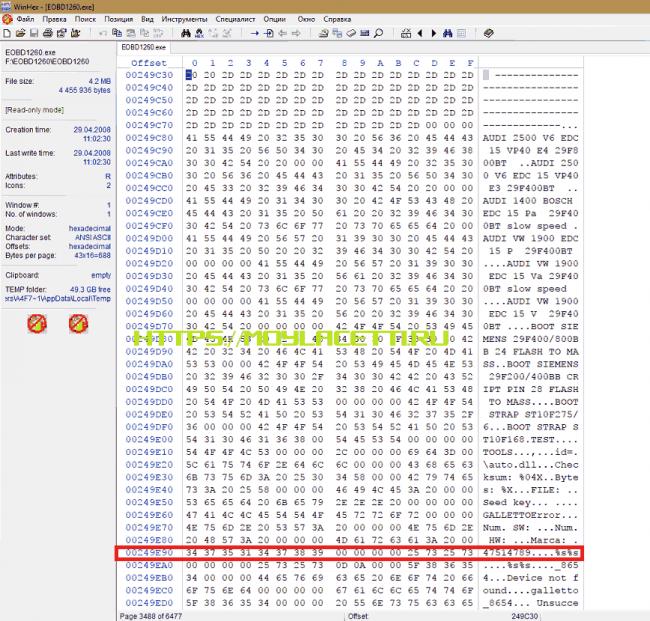
Task: Click offset label 00249E60
Action: pos(149,515)
